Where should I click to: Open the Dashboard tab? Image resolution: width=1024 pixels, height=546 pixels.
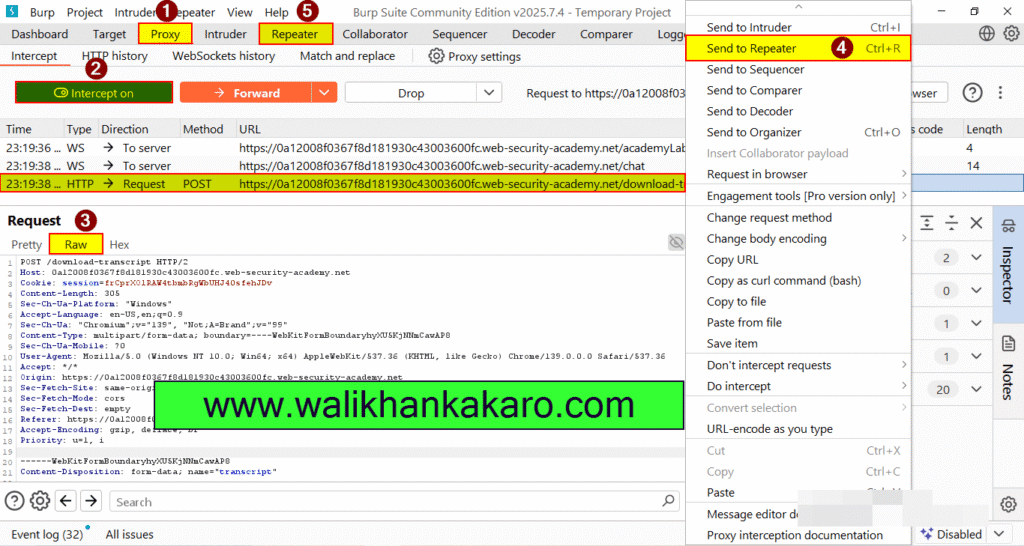40,34
